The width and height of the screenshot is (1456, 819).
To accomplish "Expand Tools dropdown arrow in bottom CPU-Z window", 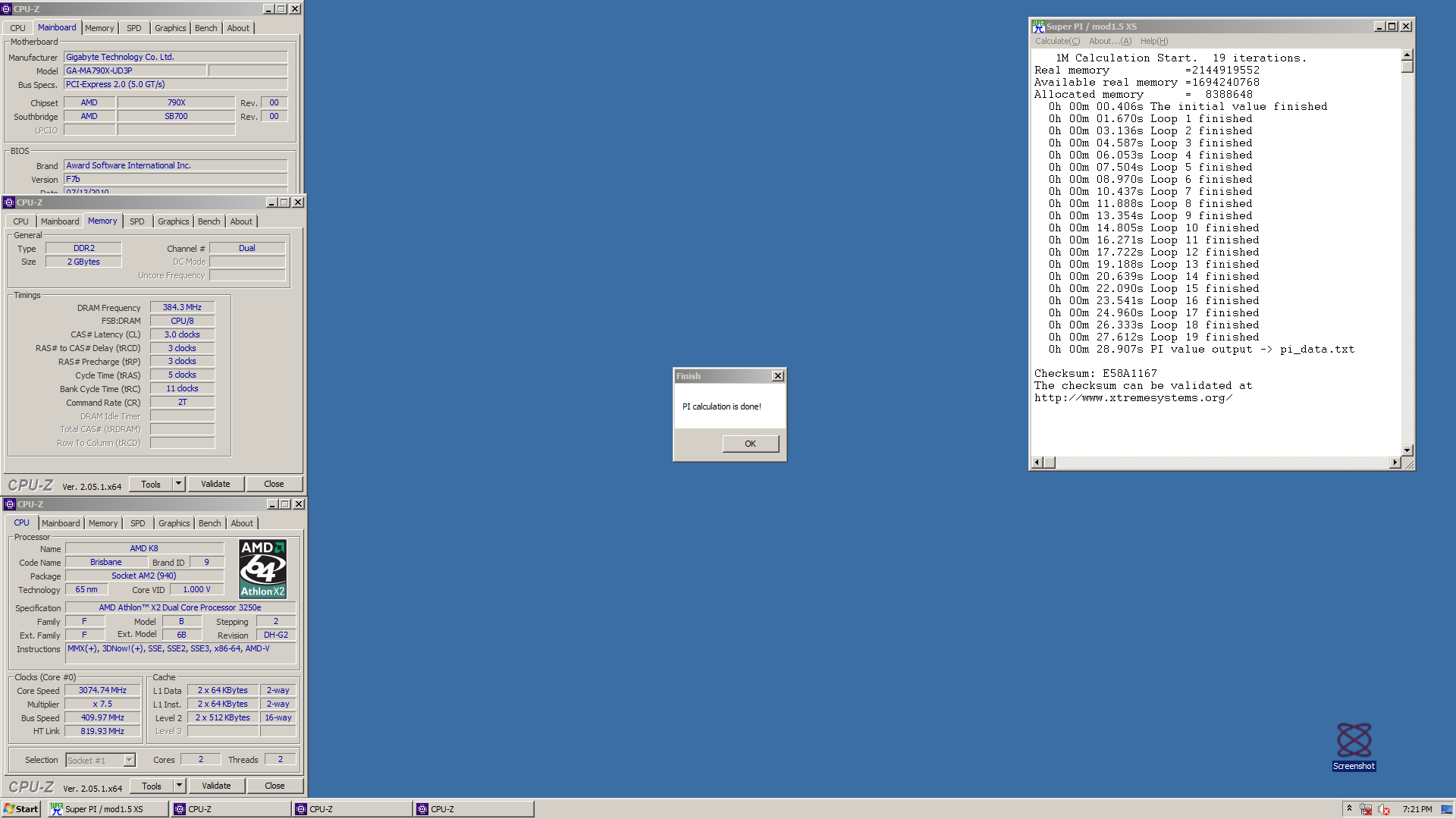I will pyautogui.click(x=180, y=786).
